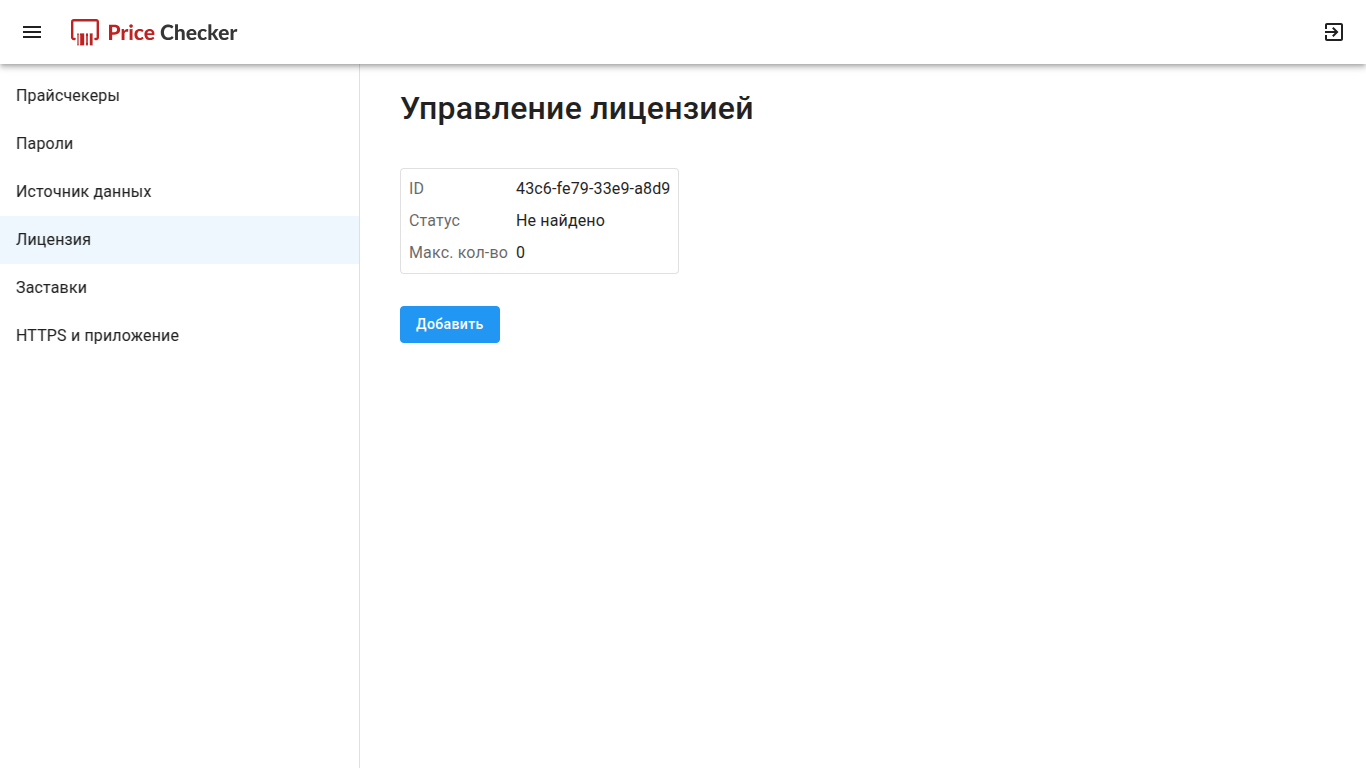
Task: Open the Прайсчекеры section
Action: coord(180,96)
